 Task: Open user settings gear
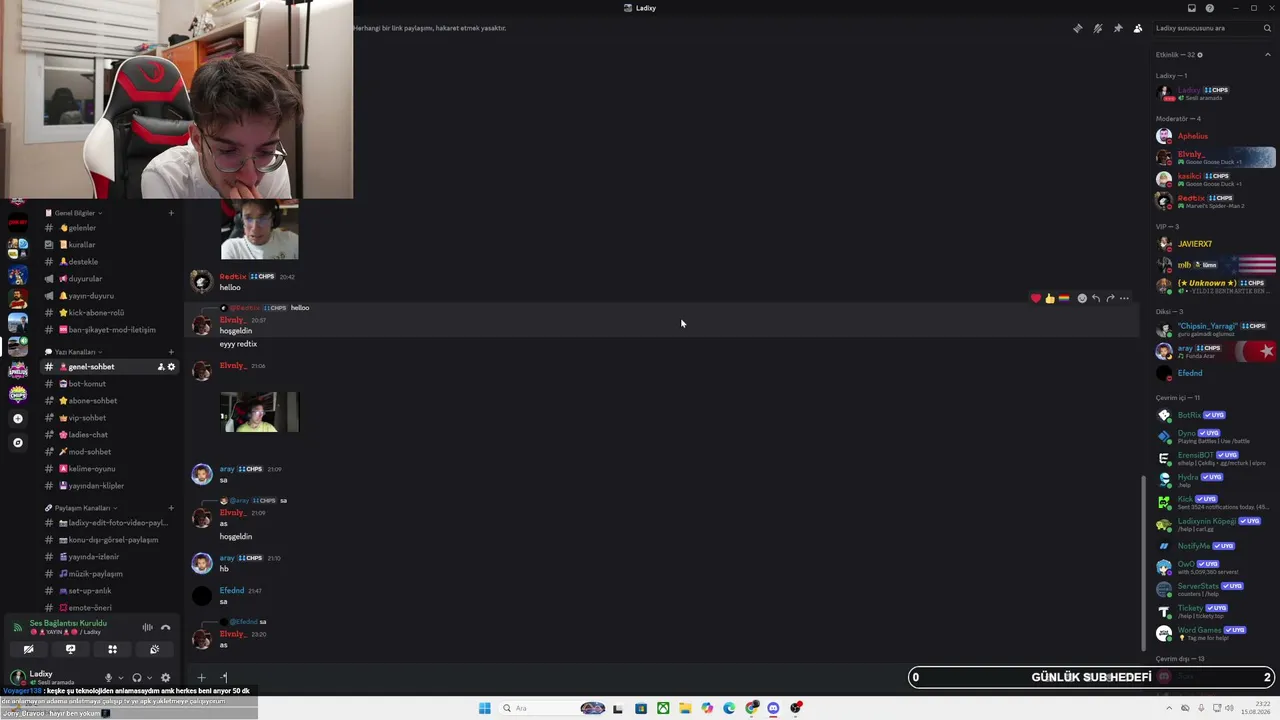166,678
